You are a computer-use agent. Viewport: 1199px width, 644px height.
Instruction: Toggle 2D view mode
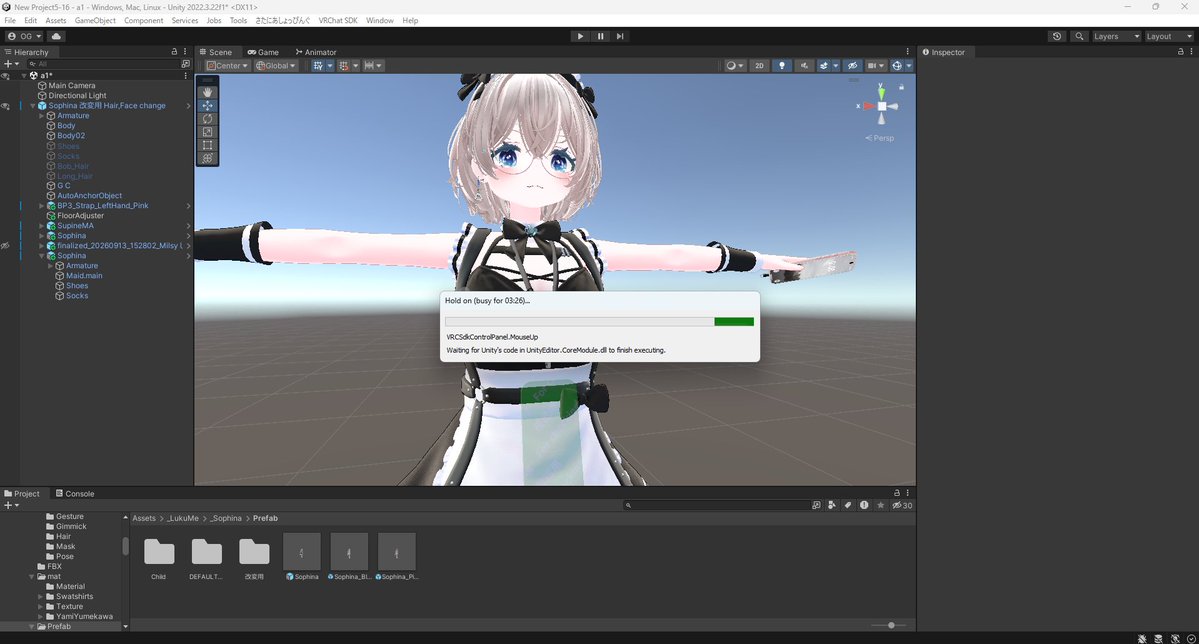pyautogui.click(x=759, y=66)
